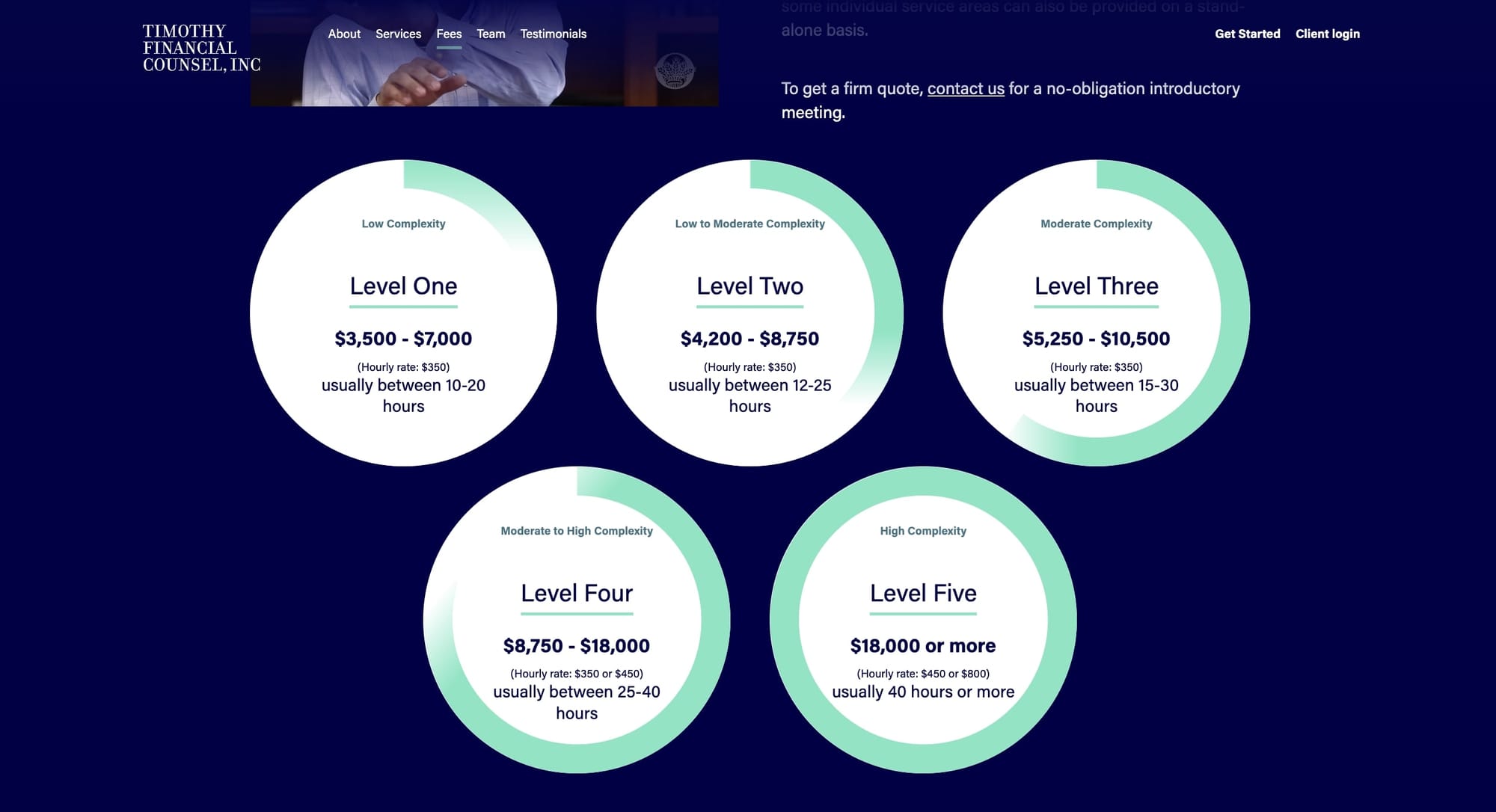
Task: Select the Fees navigation tab
Action: pos(449,34)
